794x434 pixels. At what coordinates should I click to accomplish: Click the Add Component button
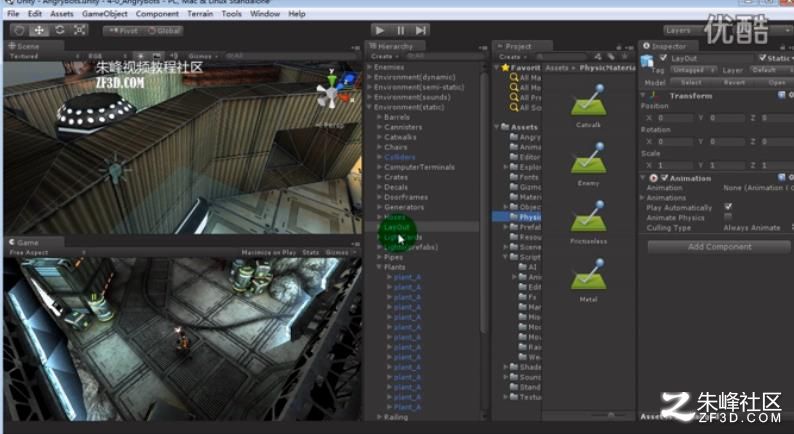(719, 247)
